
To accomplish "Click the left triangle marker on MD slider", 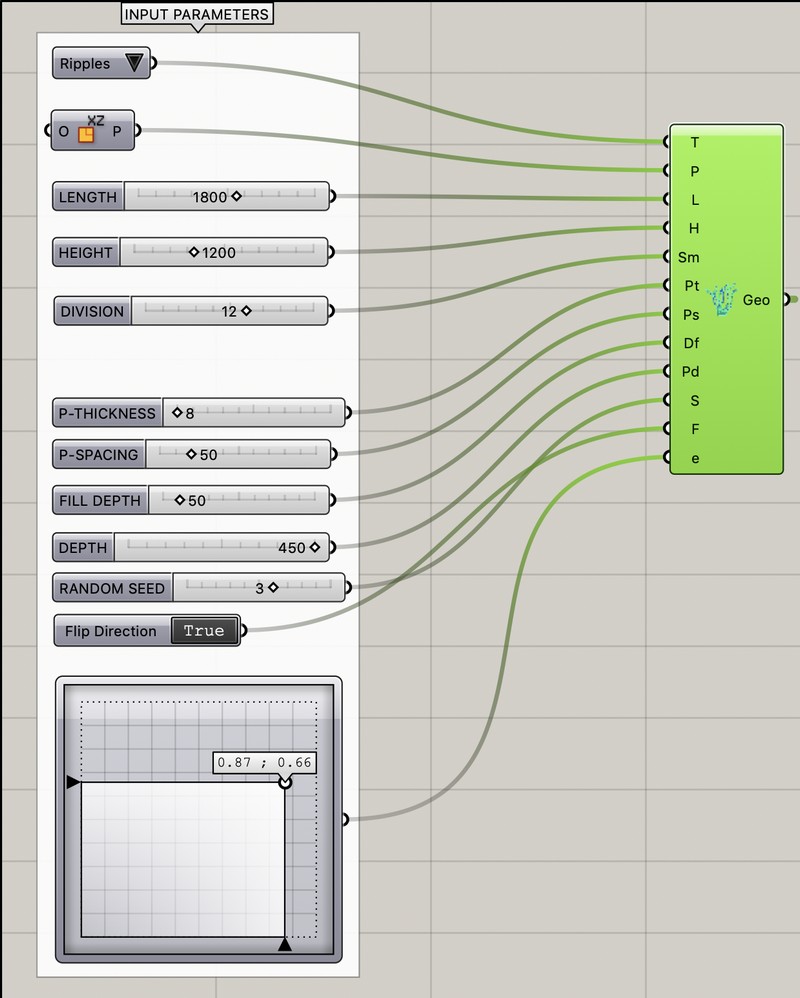I will pos(73,782).
